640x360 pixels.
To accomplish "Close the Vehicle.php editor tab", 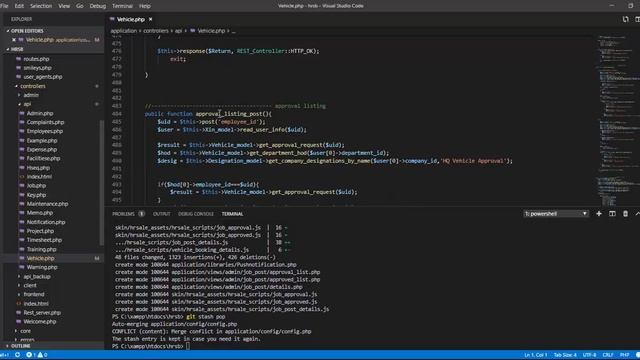I will (x=151, y=19).
